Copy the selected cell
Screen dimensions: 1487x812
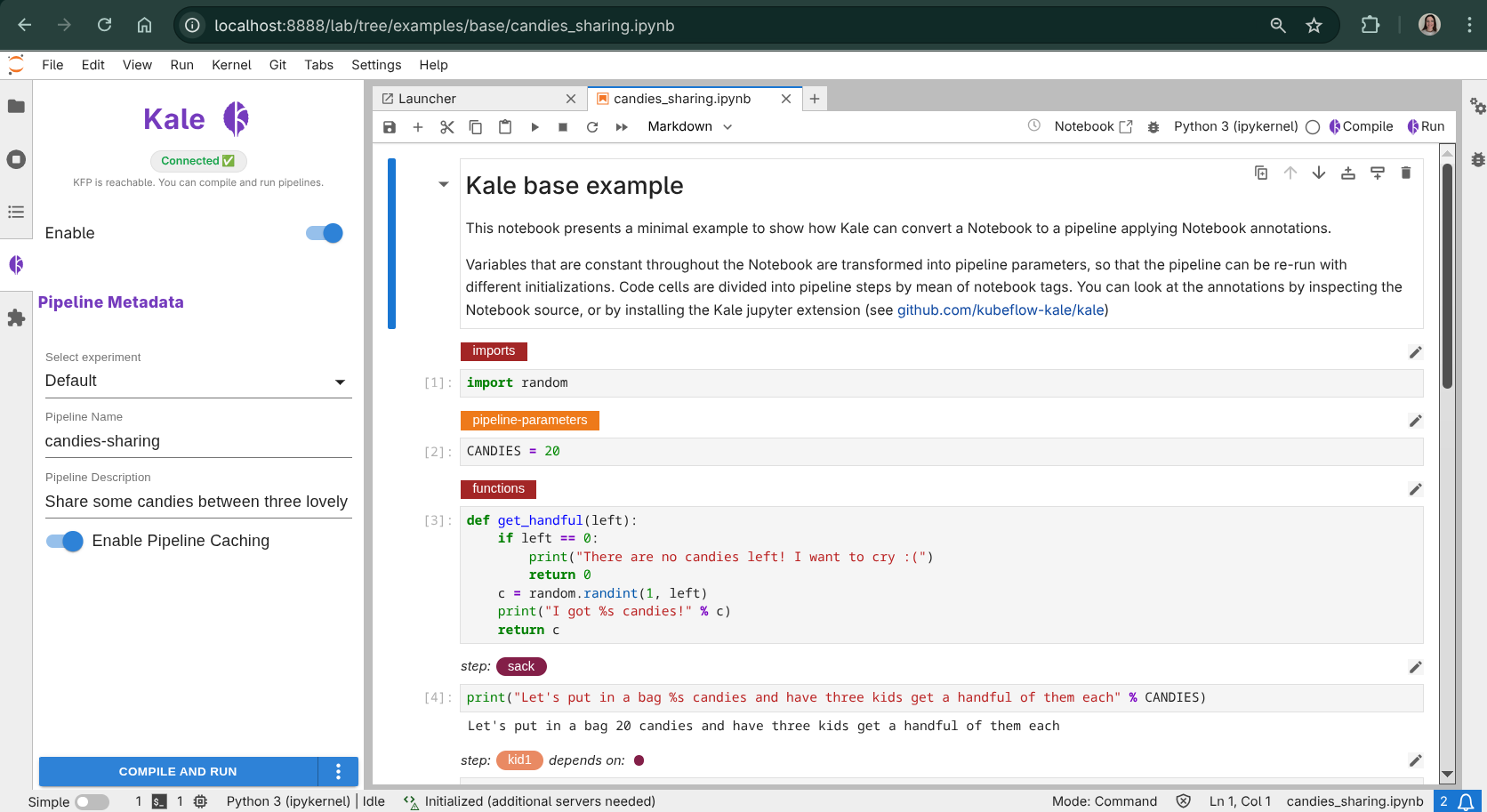476,127
